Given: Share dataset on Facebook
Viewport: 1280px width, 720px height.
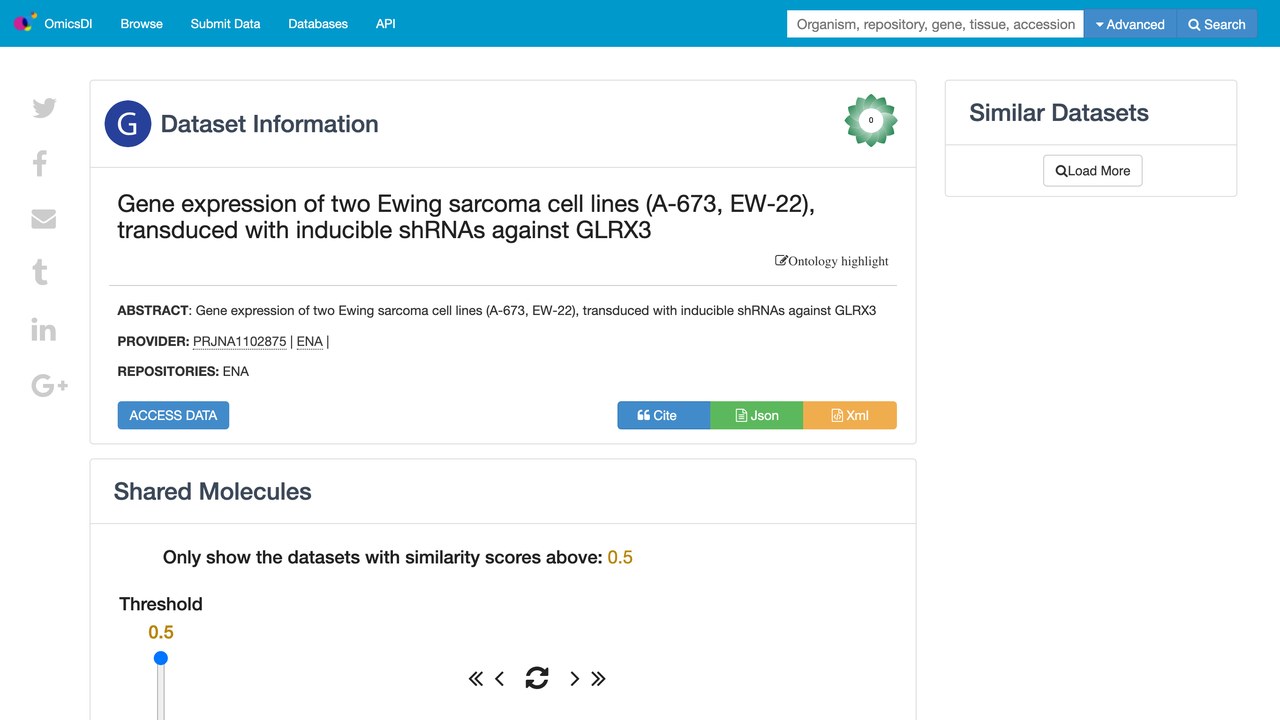Looking at the screenshot, I should [x=40, y=163].
